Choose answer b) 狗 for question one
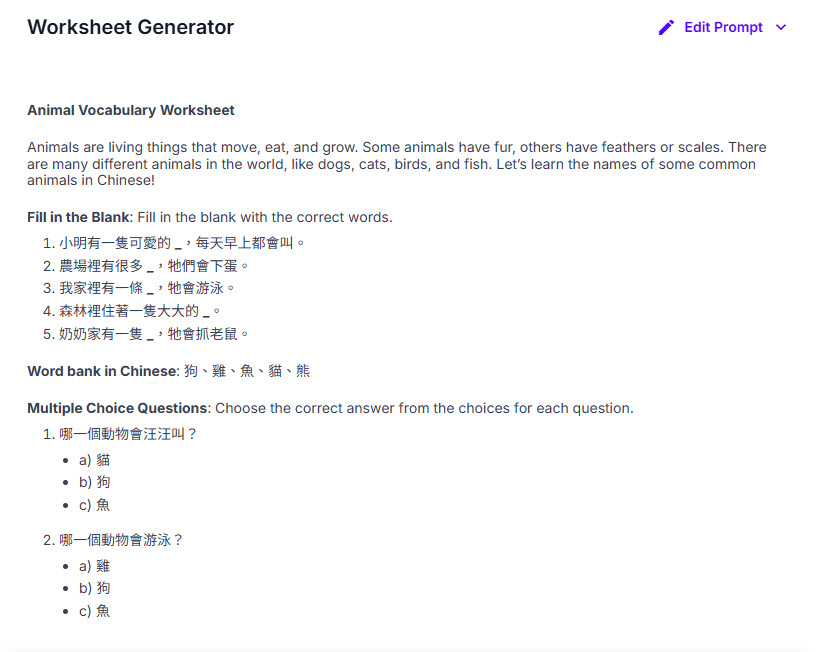Screen dimensions: 818x652 click(x=94, y=482)
